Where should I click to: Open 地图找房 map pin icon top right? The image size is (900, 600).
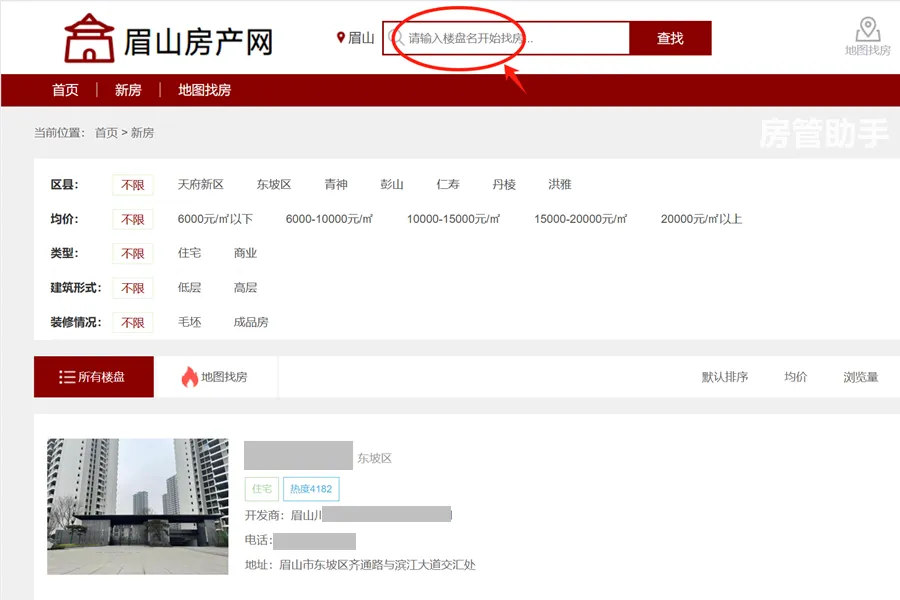(x=867, y=30)
